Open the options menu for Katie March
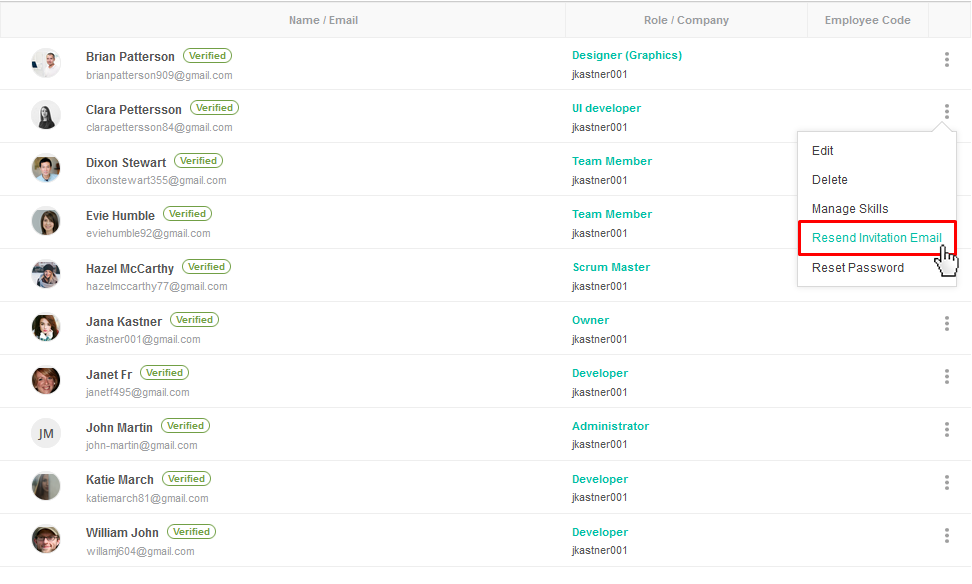Image resolution: width=972 pixels, height=584 pixels. point(946,482)
